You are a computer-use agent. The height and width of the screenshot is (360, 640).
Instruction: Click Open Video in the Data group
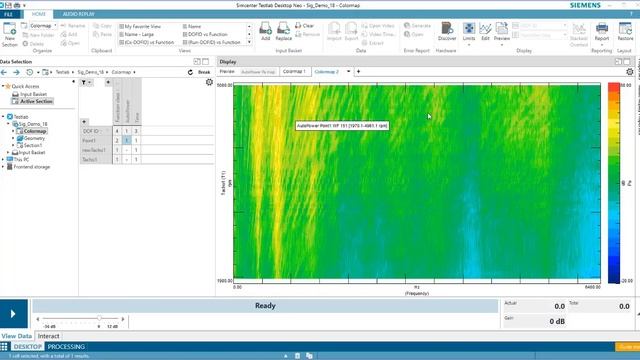[x=378, y=26]
